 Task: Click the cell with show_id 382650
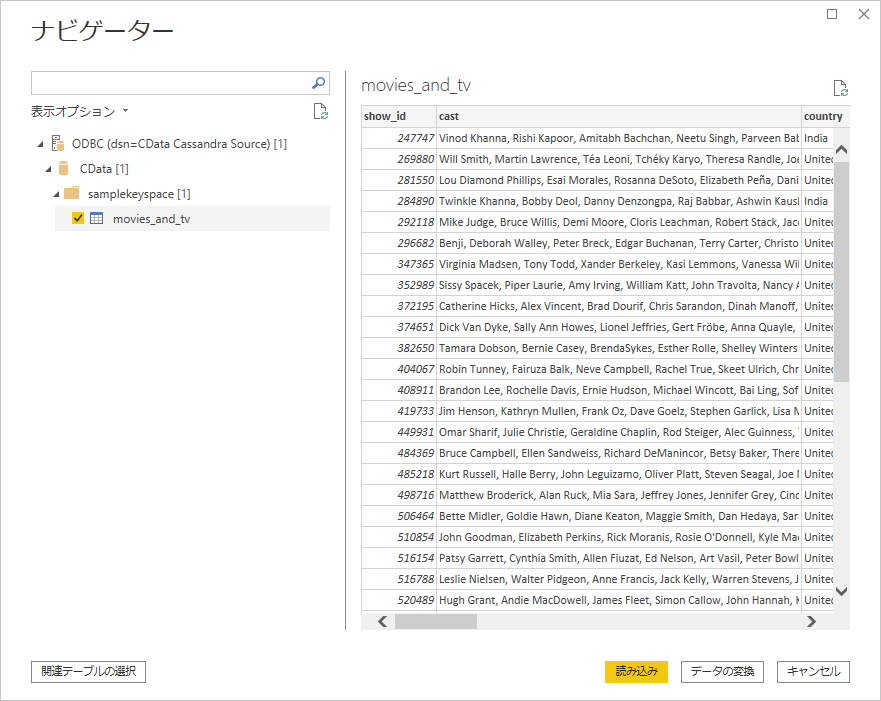[399, 348]
